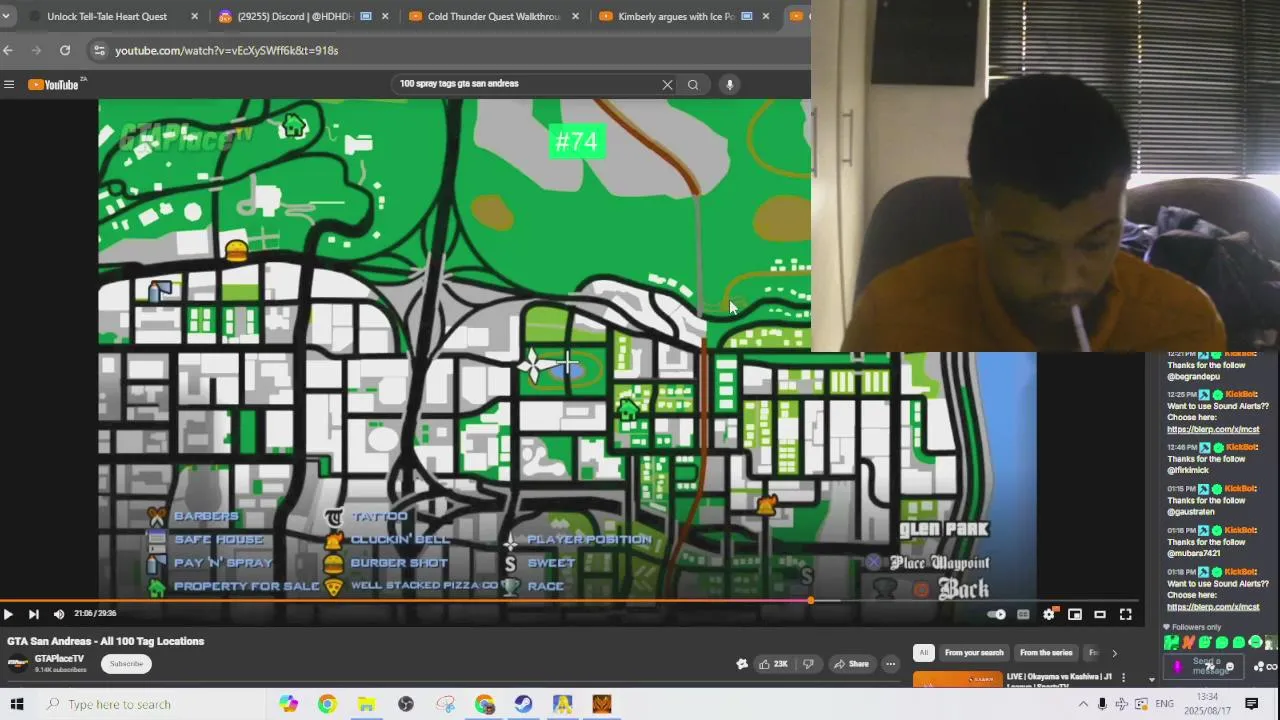The image size is (1280, 720).
Task: Open Copilot from the taskbar
Action: (x=288, y=704)
